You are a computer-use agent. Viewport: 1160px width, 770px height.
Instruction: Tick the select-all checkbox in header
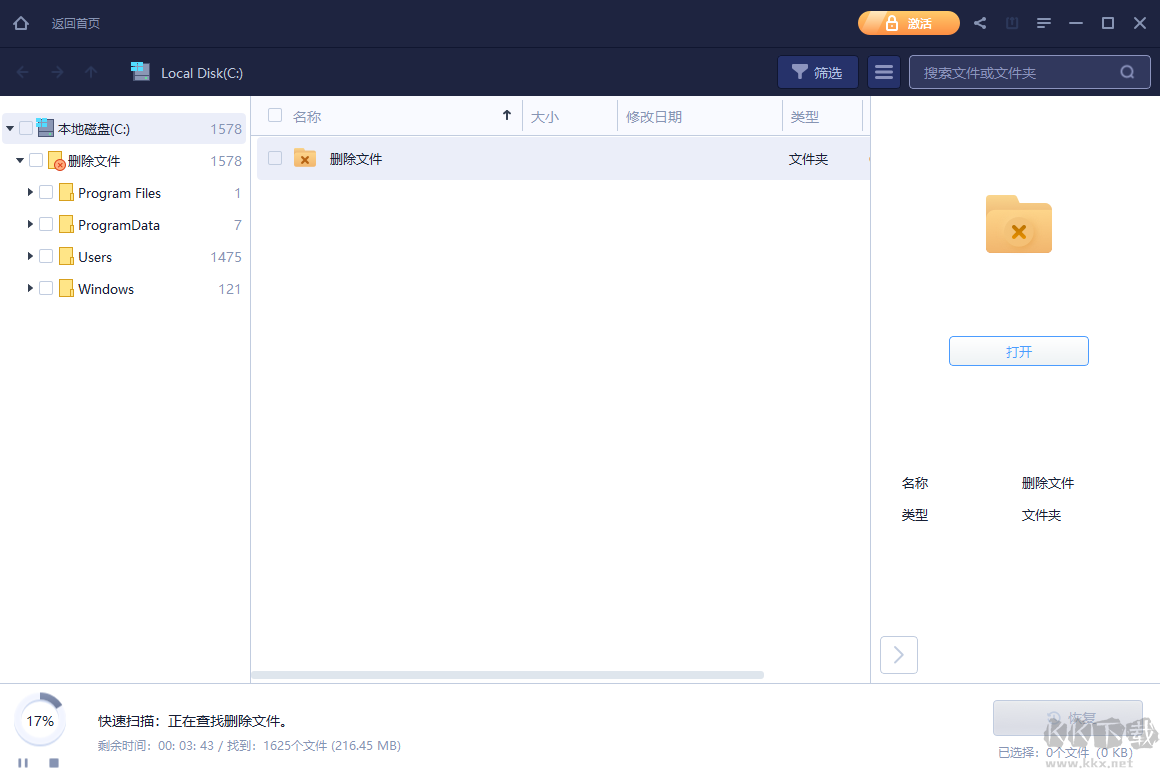(274, 115)
